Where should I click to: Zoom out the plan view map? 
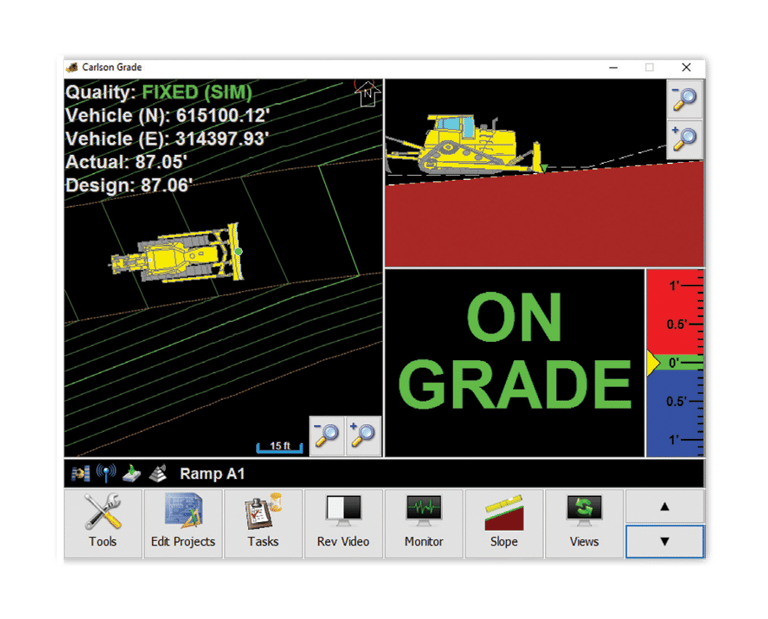click(327, 435)
